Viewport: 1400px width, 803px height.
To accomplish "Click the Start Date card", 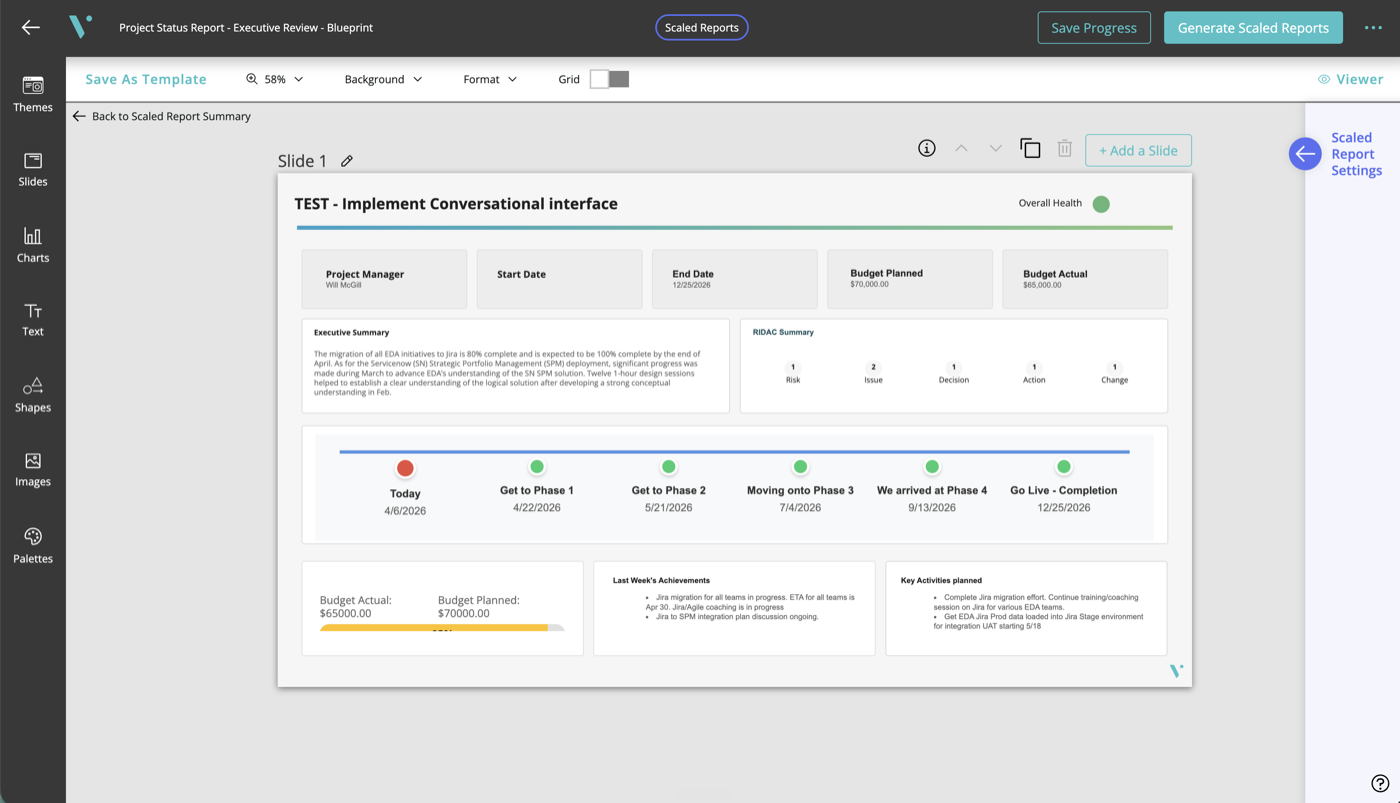I will [560, 279].
